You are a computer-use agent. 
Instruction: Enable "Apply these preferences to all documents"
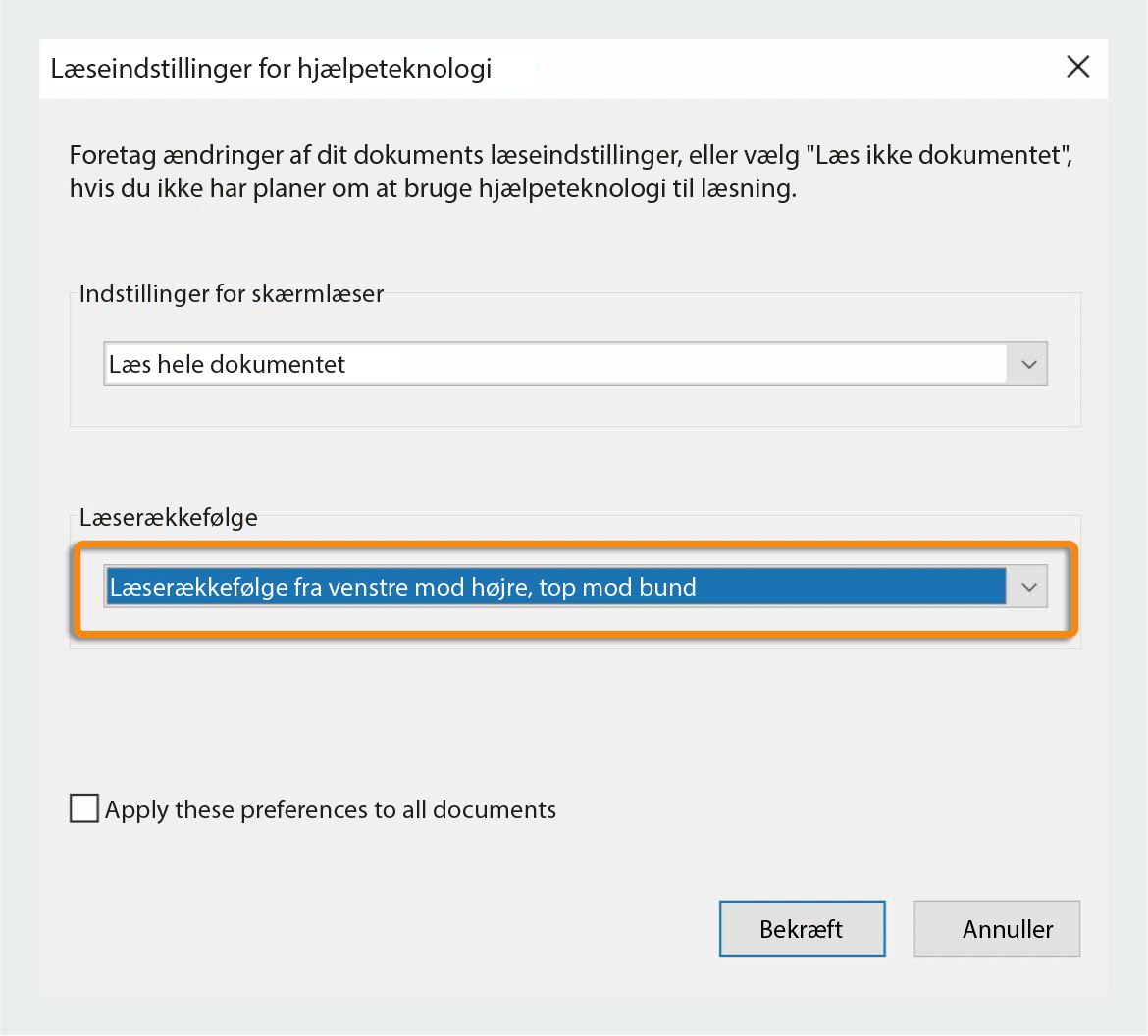coord(84,808)
